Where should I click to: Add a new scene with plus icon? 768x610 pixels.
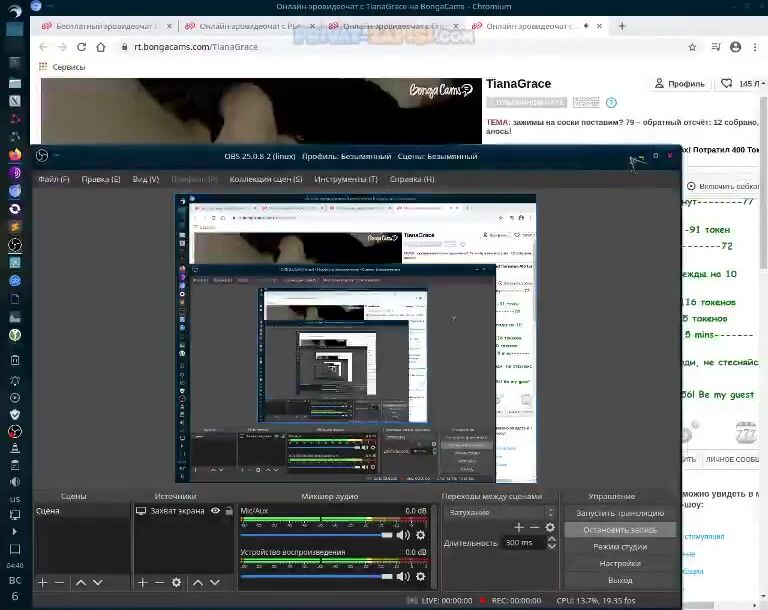(42, 582)
